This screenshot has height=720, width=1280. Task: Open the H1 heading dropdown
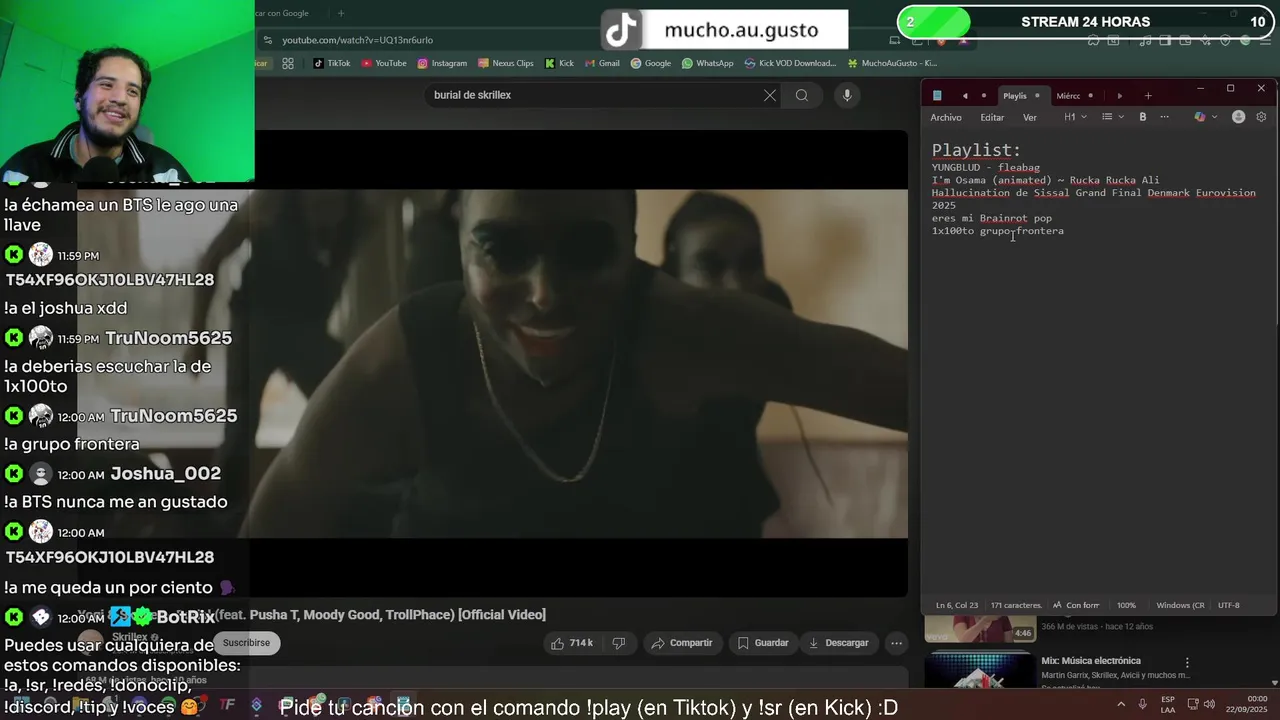(1076, 117)
